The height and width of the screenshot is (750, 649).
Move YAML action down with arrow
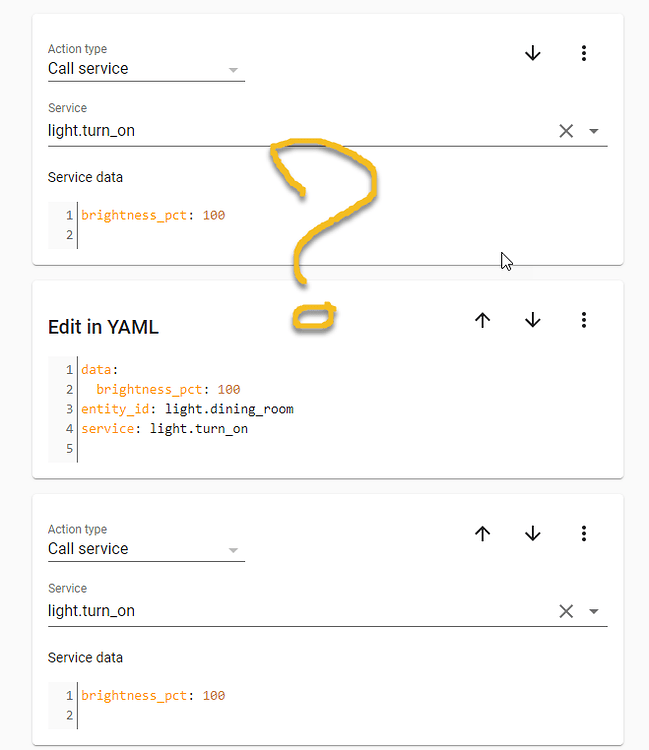click(x=532, y=320)
